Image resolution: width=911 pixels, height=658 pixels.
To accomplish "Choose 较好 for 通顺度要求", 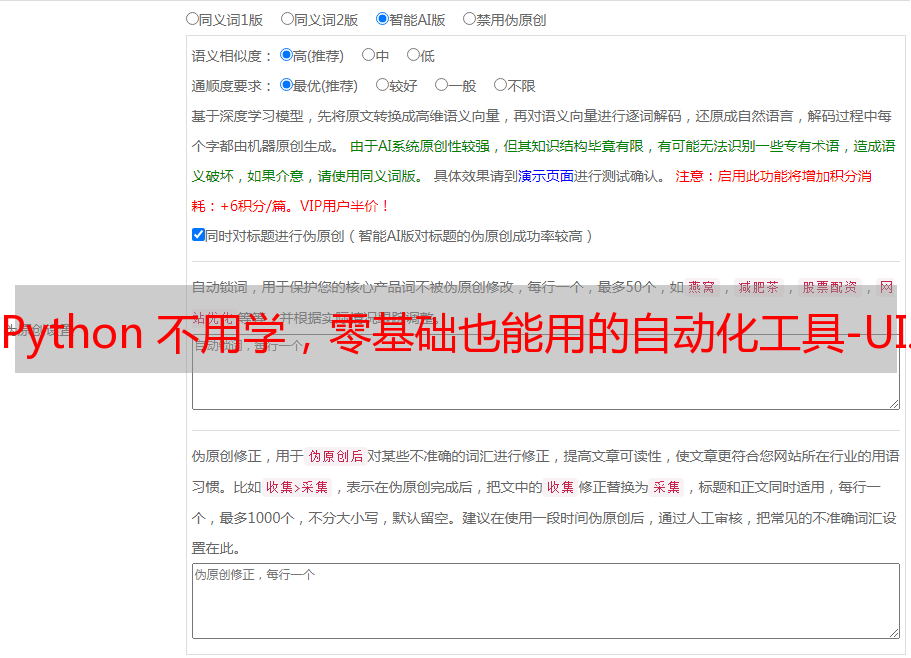I will pyautogui.click(x=382, y=85).
